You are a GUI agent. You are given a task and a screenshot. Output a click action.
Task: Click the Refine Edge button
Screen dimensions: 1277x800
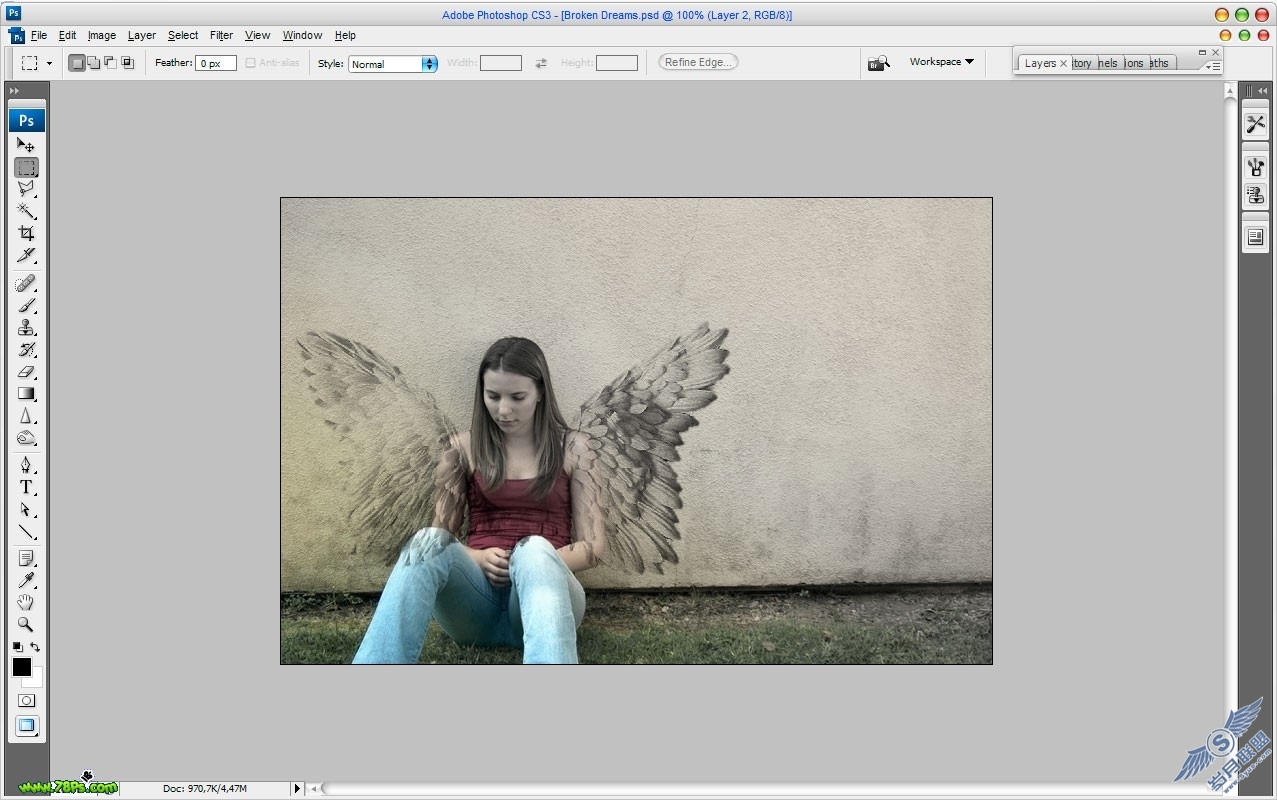click(698, 62)
